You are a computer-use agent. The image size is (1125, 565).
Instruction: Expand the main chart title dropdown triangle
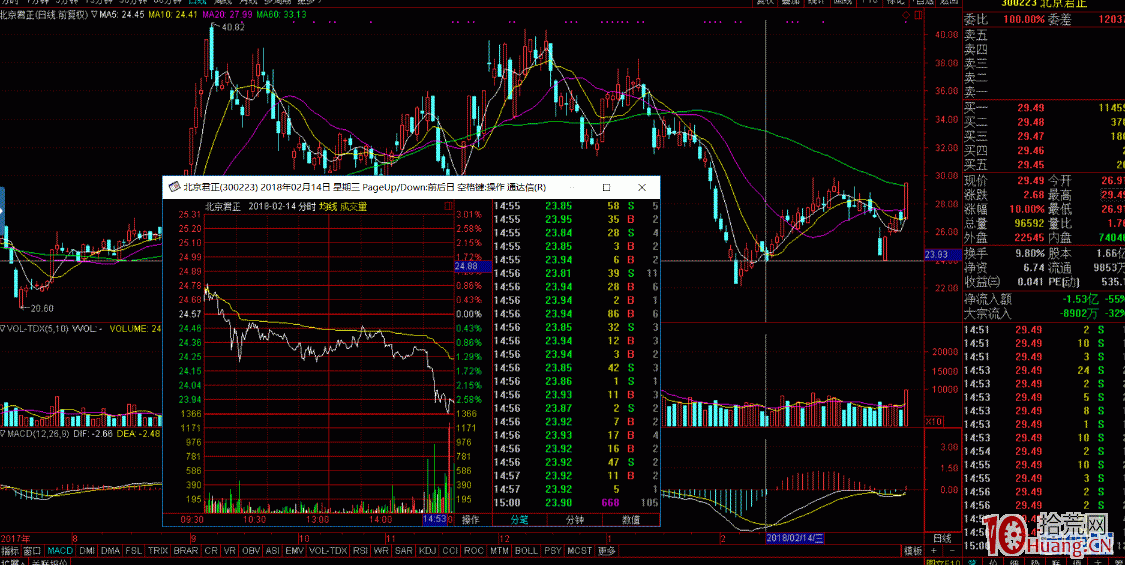coord(95,14)
